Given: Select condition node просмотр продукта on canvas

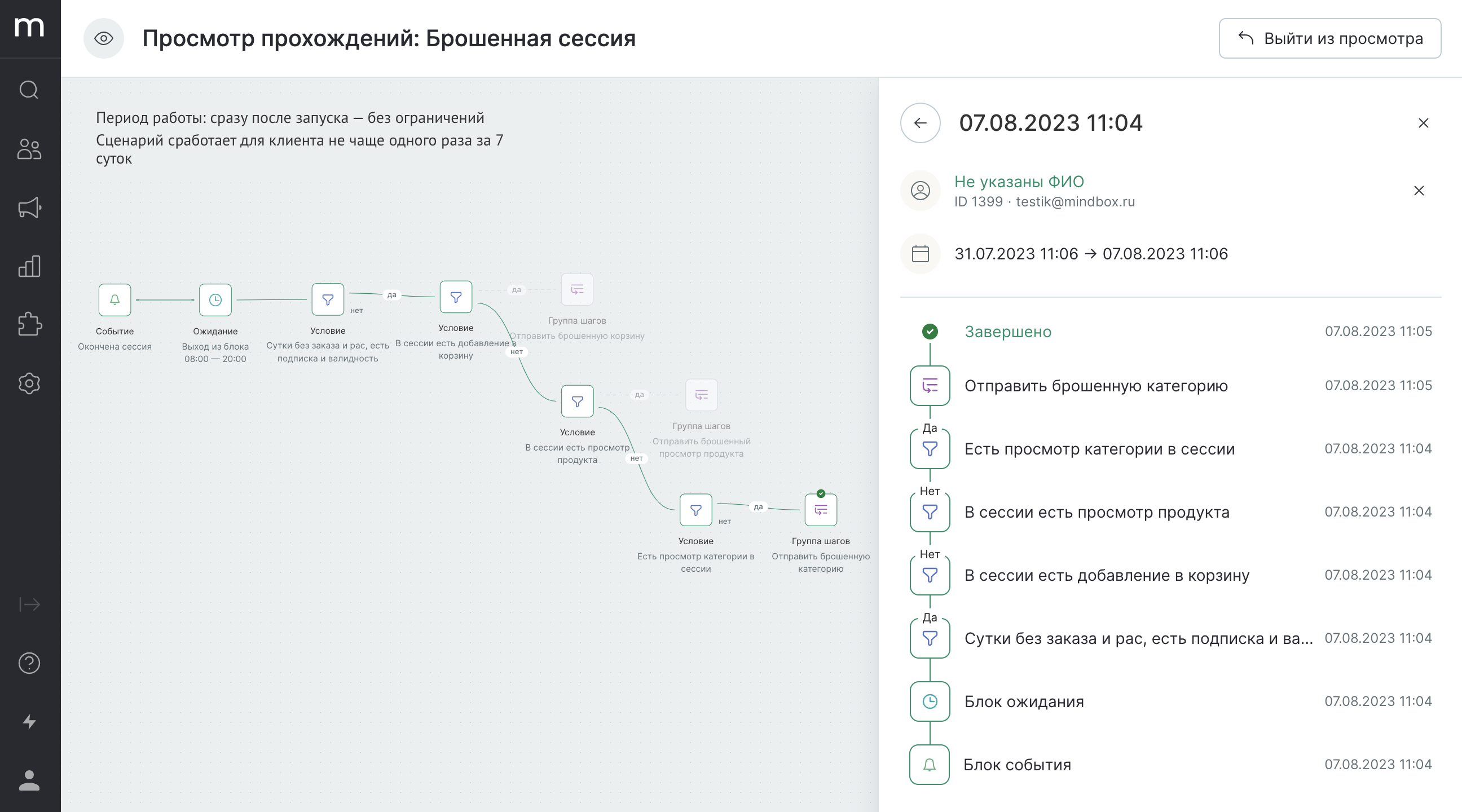Looking at the screenshot, I should tap(577, 401).
